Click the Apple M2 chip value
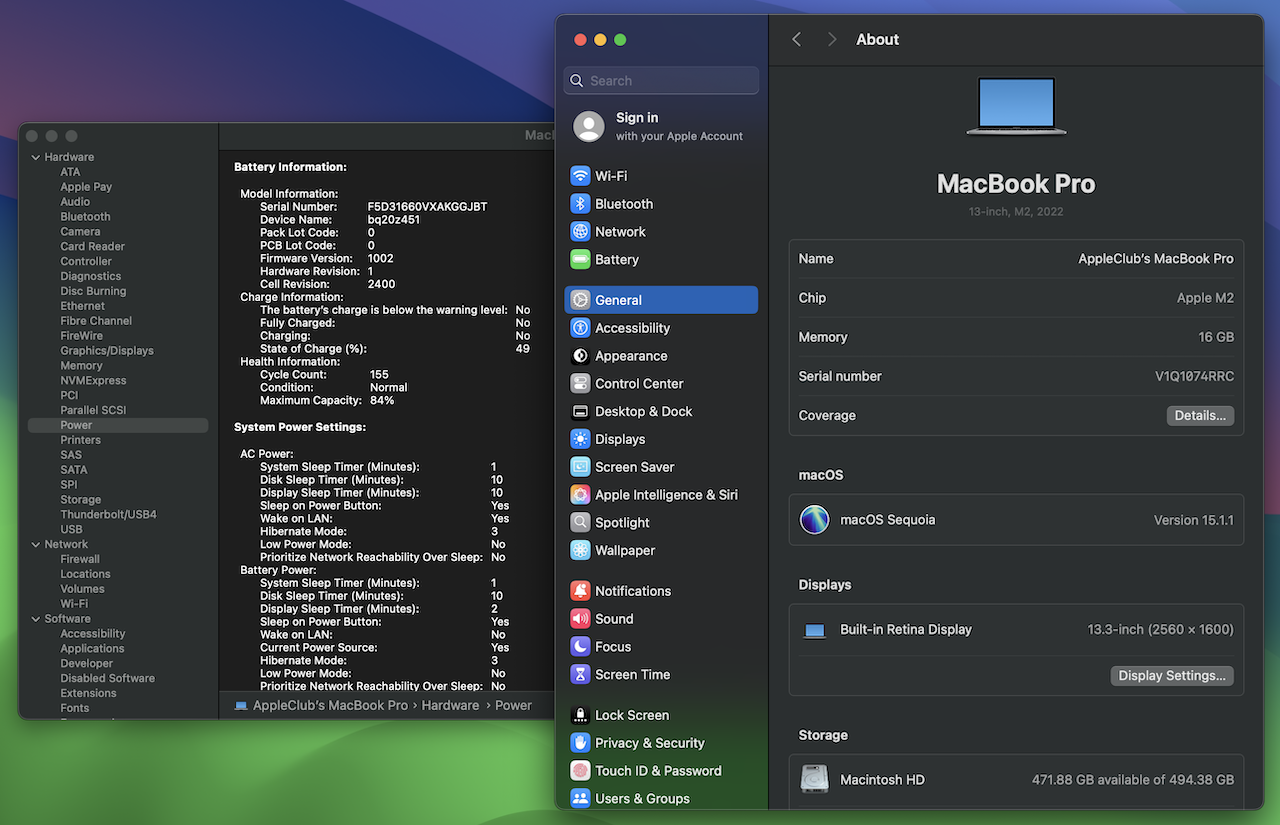The width and height of the screenshot is (1280, 825). click(1205, 299)
